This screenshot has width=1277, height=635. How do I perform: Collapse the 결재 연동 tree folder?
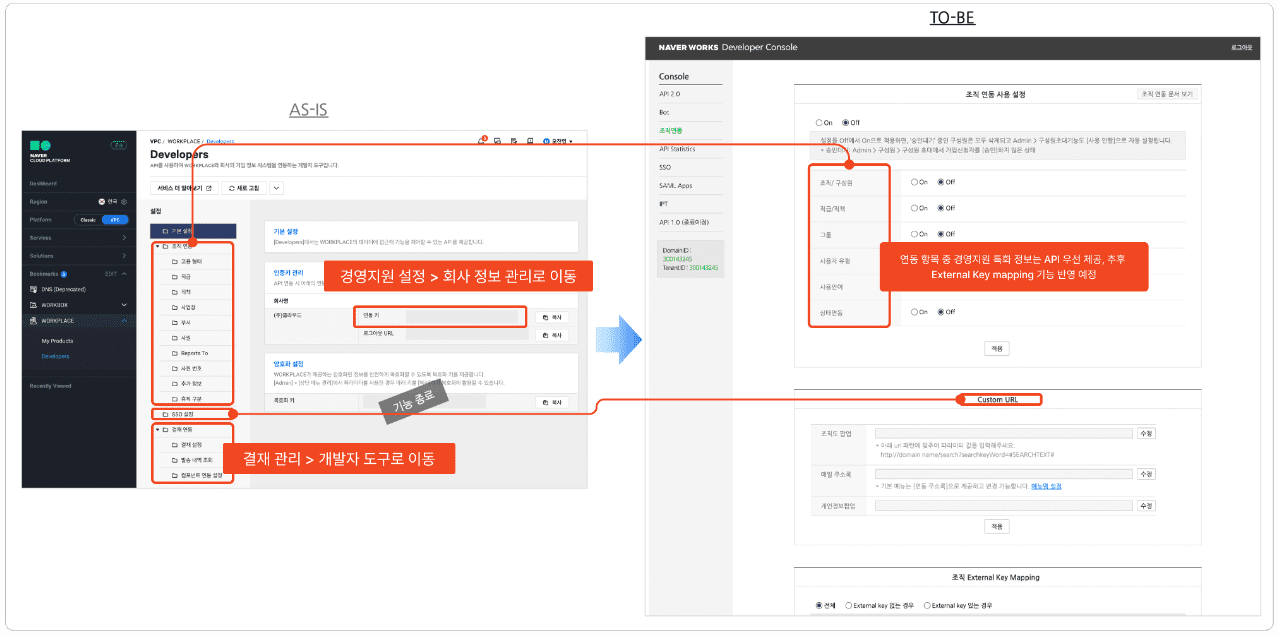click(x=156, y=429)
